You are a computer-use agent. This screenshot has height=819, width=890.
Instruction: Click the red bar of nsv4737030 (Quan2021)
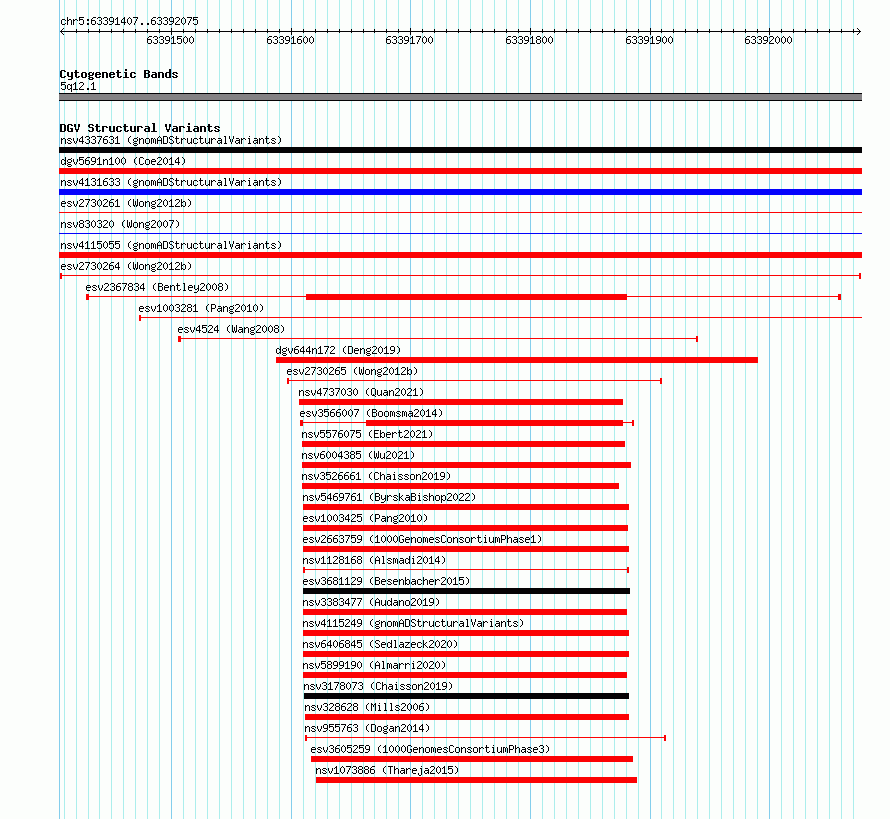461,402
